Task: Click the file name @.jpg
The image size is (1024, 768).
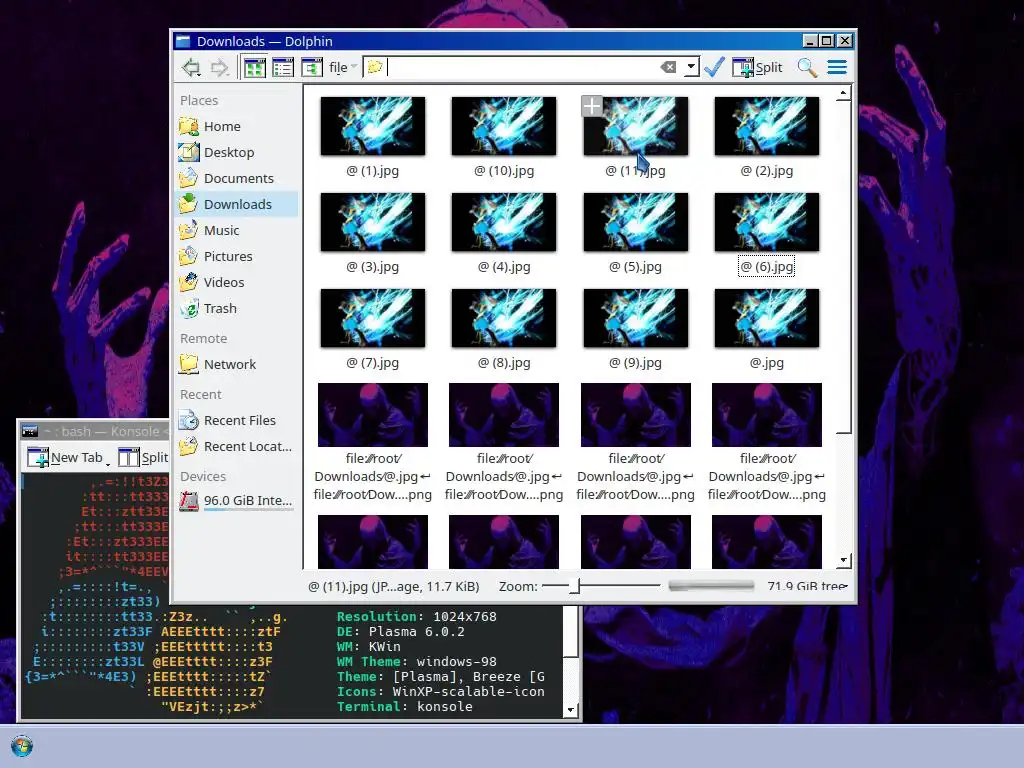Action: click(x=767, y=362)
